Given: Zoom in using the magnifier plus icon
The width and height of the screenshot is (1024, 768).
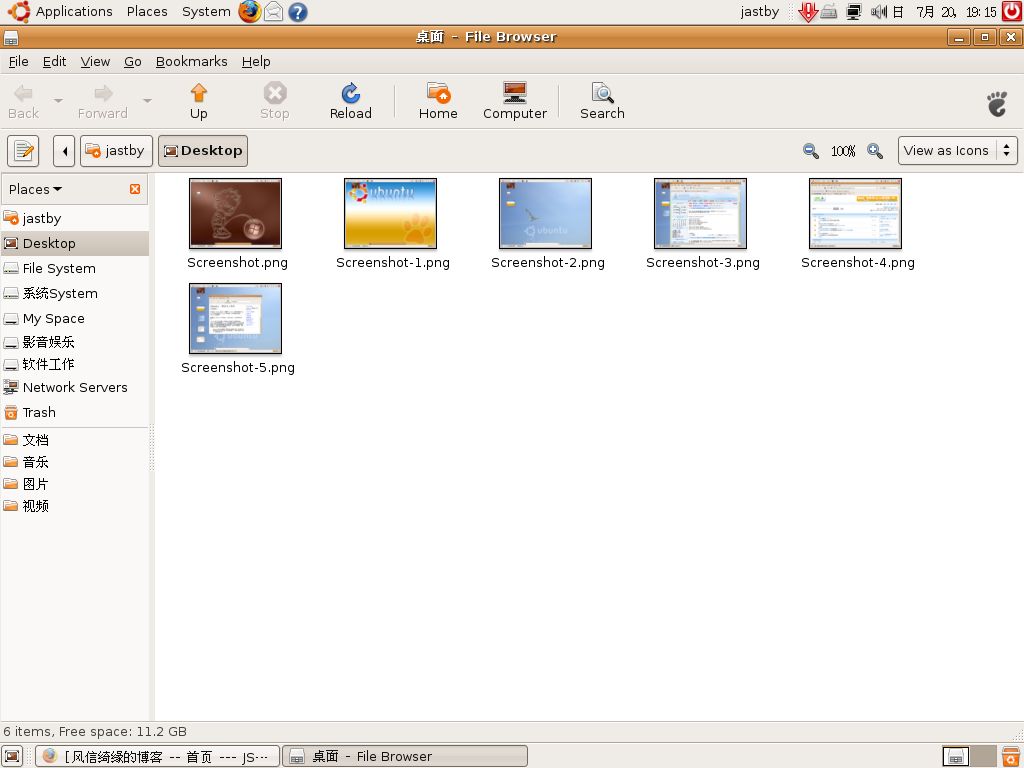Looking at the screenshot, I should pyautogui.click(x=875, y=151).
